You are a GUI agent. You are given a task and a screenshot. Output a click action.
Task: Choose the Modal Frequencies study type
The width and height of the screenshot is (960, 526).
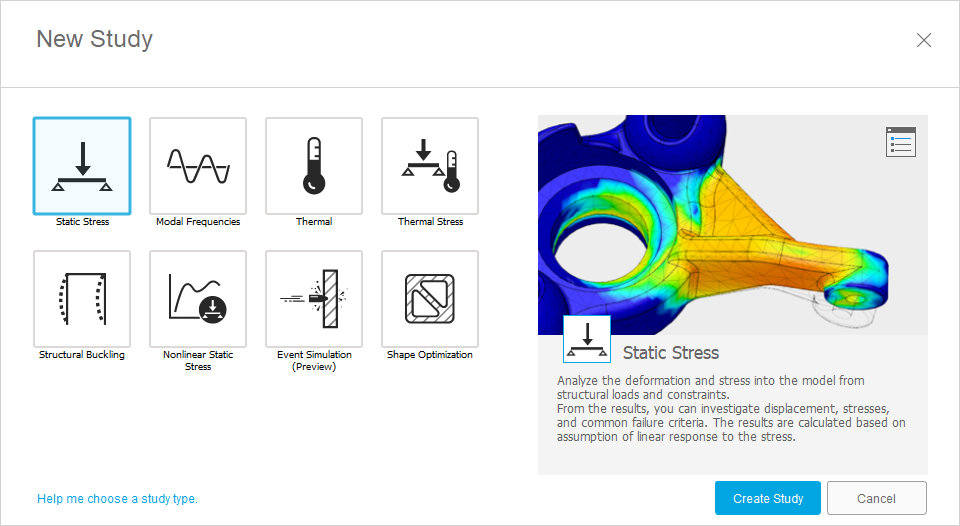pyautogui.click(x=198, y=166)
